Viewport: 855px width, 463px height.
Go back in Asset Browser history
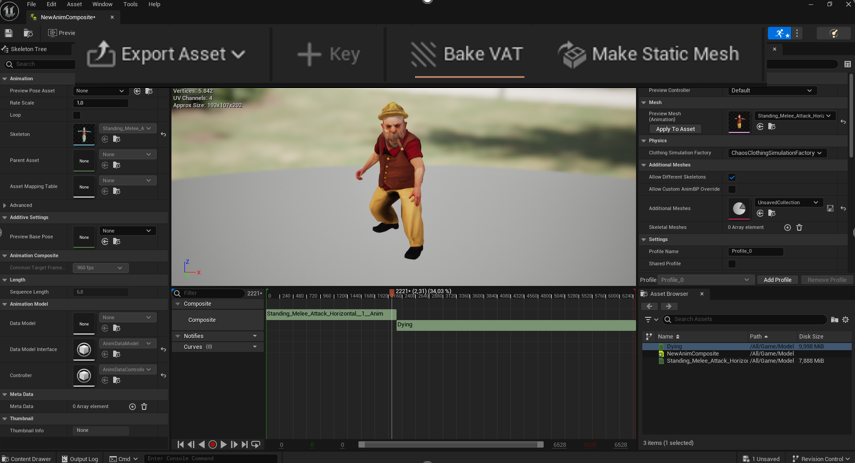tap(649, 306)
